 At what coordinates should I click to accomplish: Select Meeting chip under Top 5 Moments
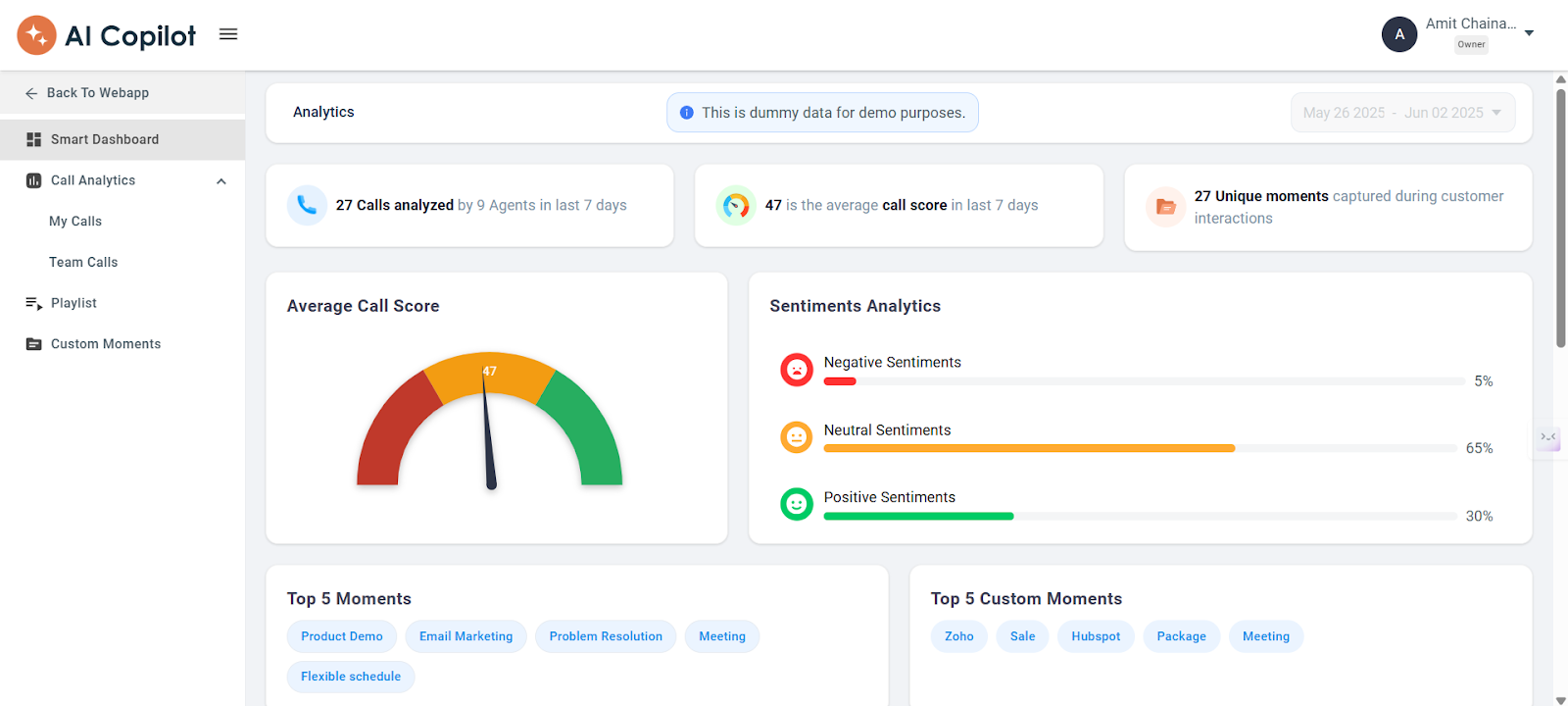(722, 636)
